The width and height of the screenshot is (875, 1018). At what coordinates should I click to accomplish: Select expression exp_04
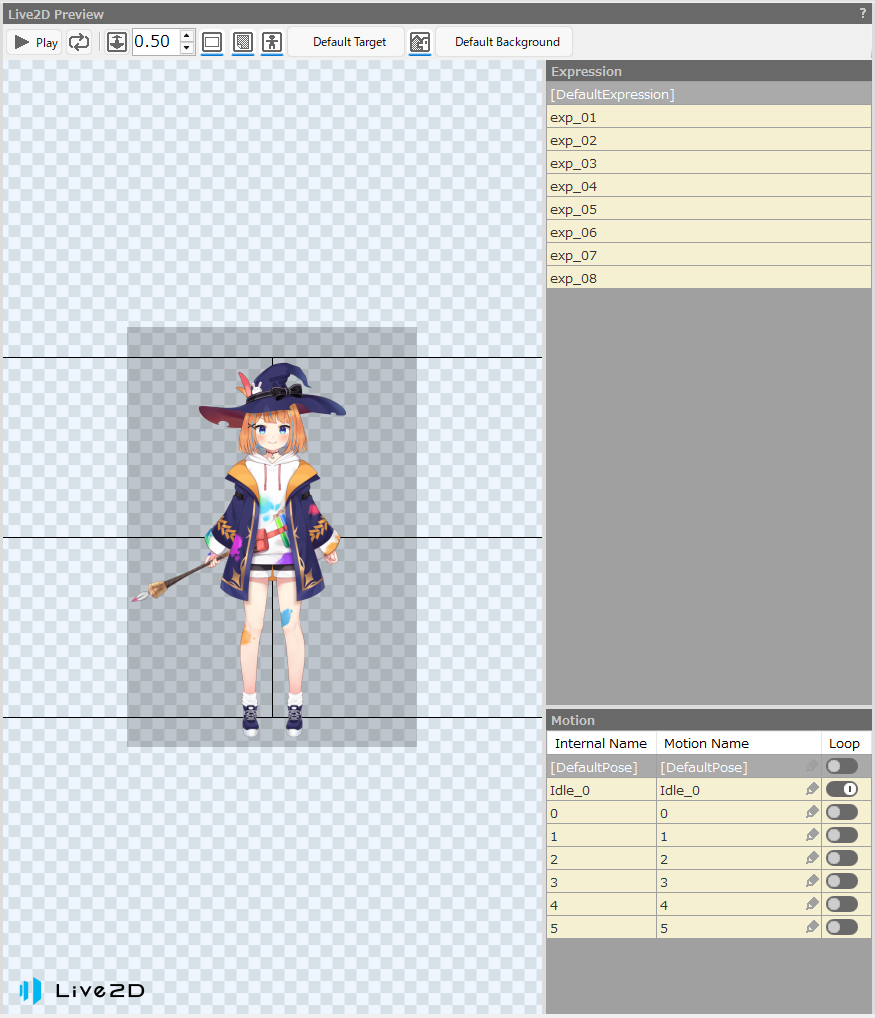click(709, 186)
